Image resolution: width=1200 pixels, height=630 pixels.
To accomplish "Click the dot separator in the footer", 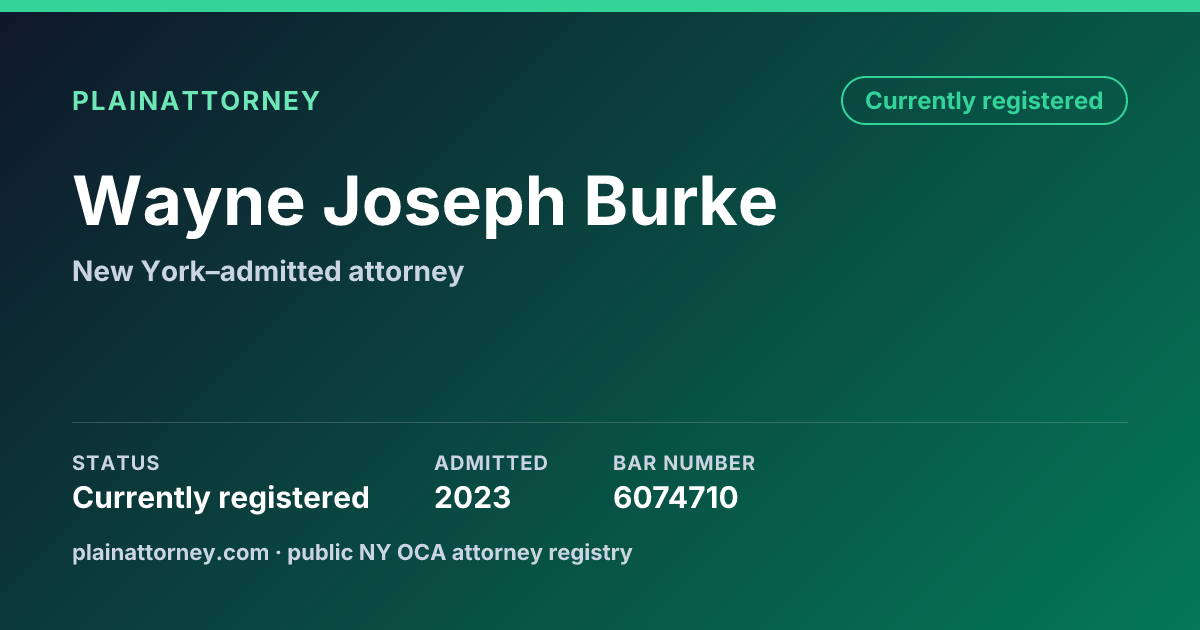I will pyautogui.click(x=278, y=552).
